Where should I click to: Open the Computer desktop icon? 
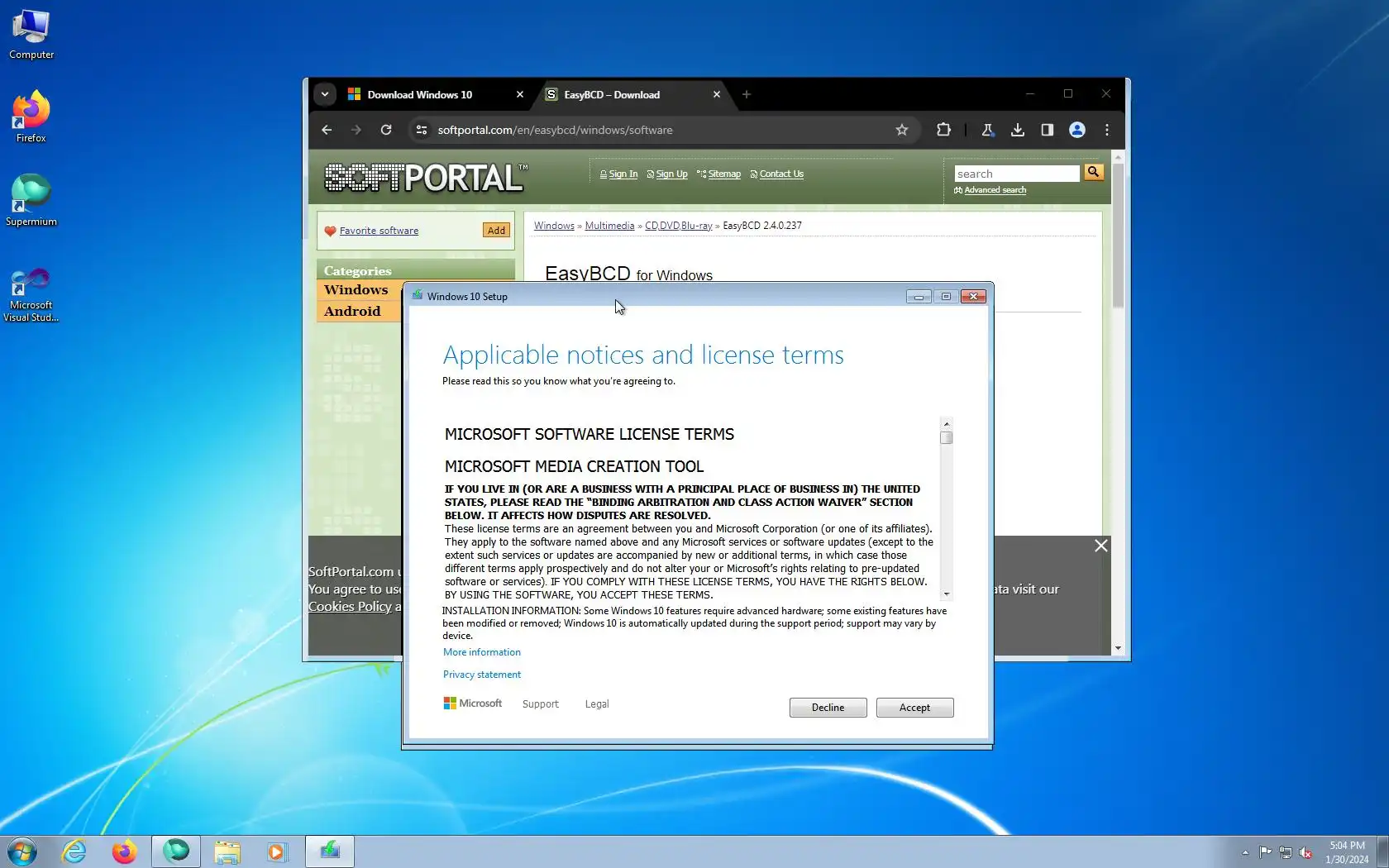coord(31,35)
